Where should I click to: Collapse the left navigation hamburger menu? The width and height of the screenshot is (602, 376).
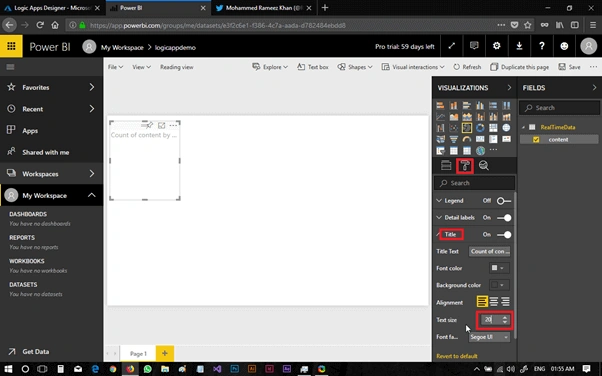(10, 67)
